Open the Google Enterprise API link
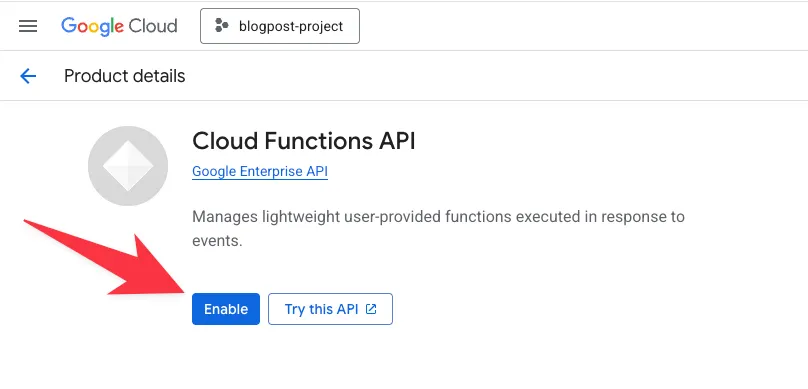The image size is (808, 389). pos(260,171)
